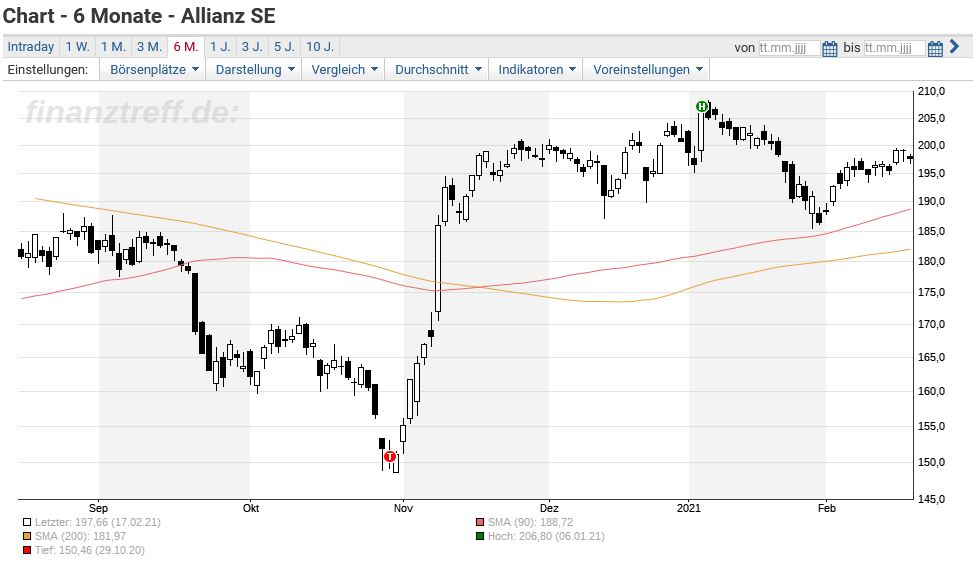Screen dimensions: 980x562
Task: Click the 'Okt' x-axis label
Action: [251, 508]
